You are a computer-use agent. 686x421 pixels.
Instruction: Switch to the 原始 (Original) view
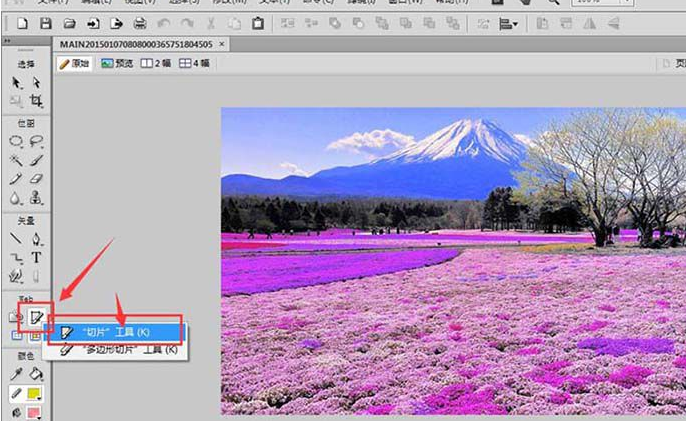(75, 63)
